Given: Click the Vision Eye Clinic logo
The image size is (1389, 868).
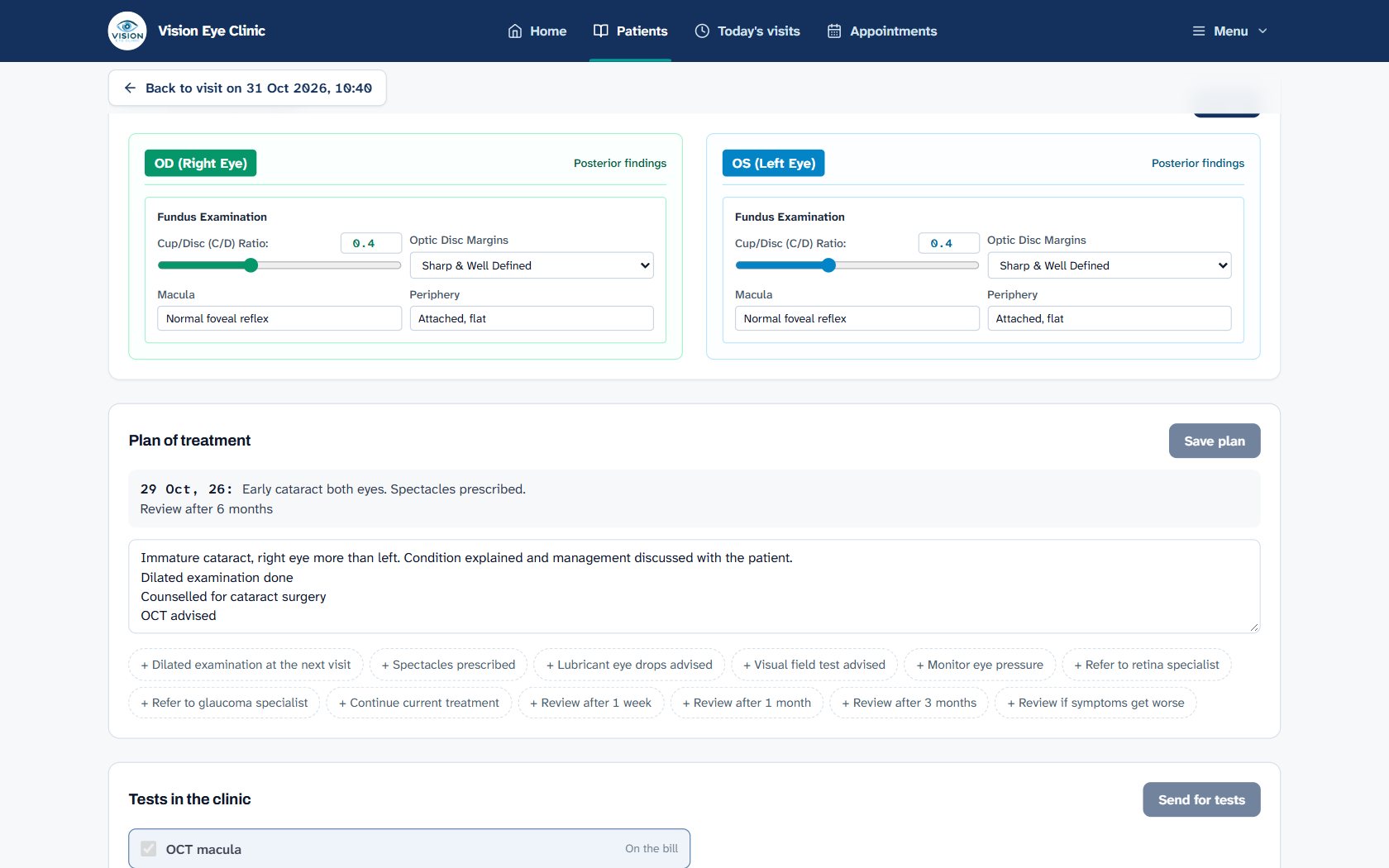Looking at the screenshot, I should (x=127, y=31).
